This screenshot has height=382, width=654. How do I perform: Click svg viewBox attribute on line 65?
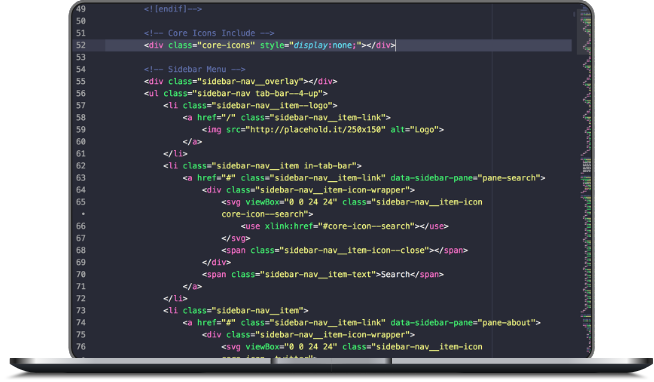click(291, 202)
